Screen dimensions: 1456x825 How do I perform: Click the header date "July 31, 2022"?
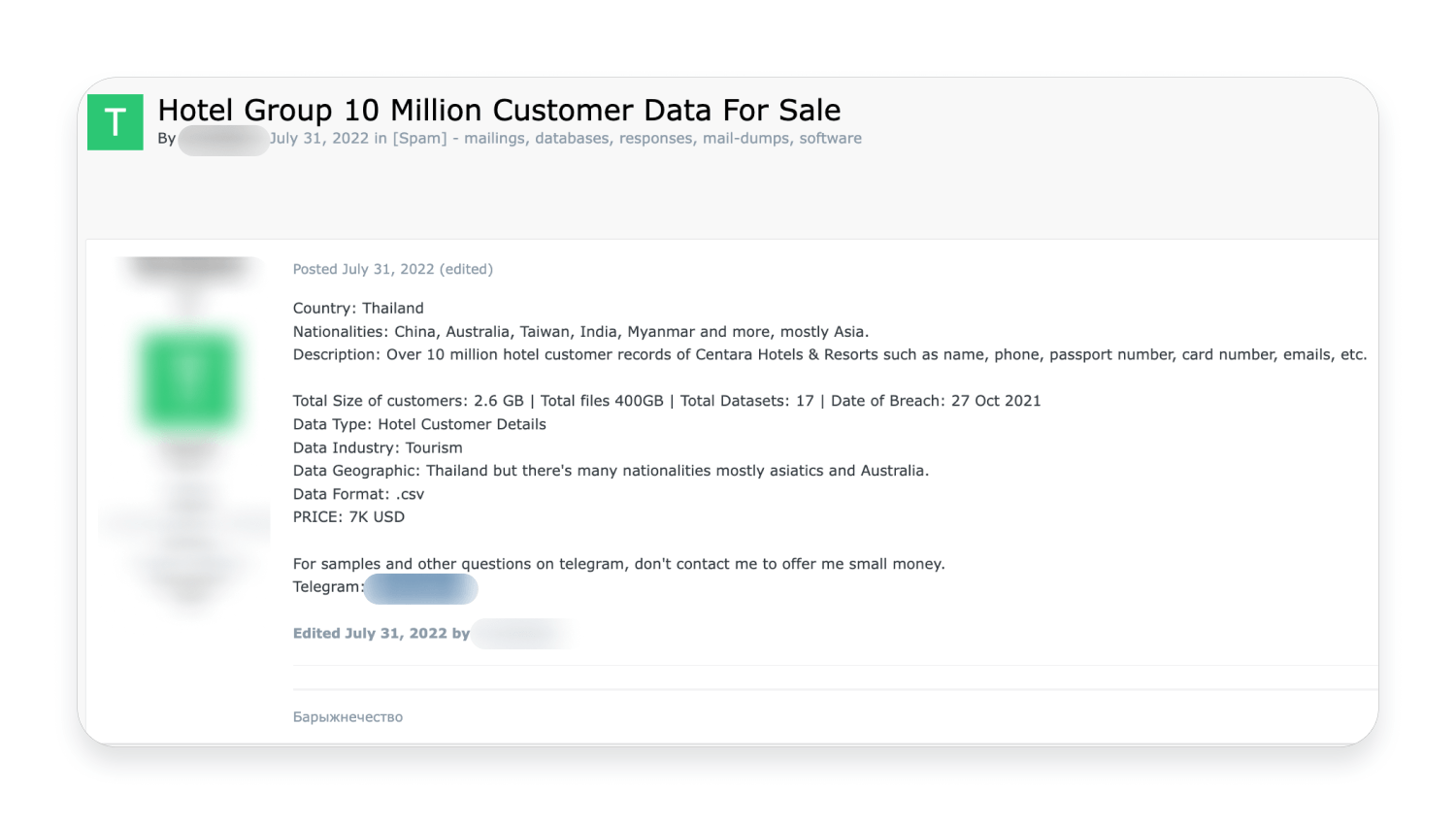[x=320, y=139]
